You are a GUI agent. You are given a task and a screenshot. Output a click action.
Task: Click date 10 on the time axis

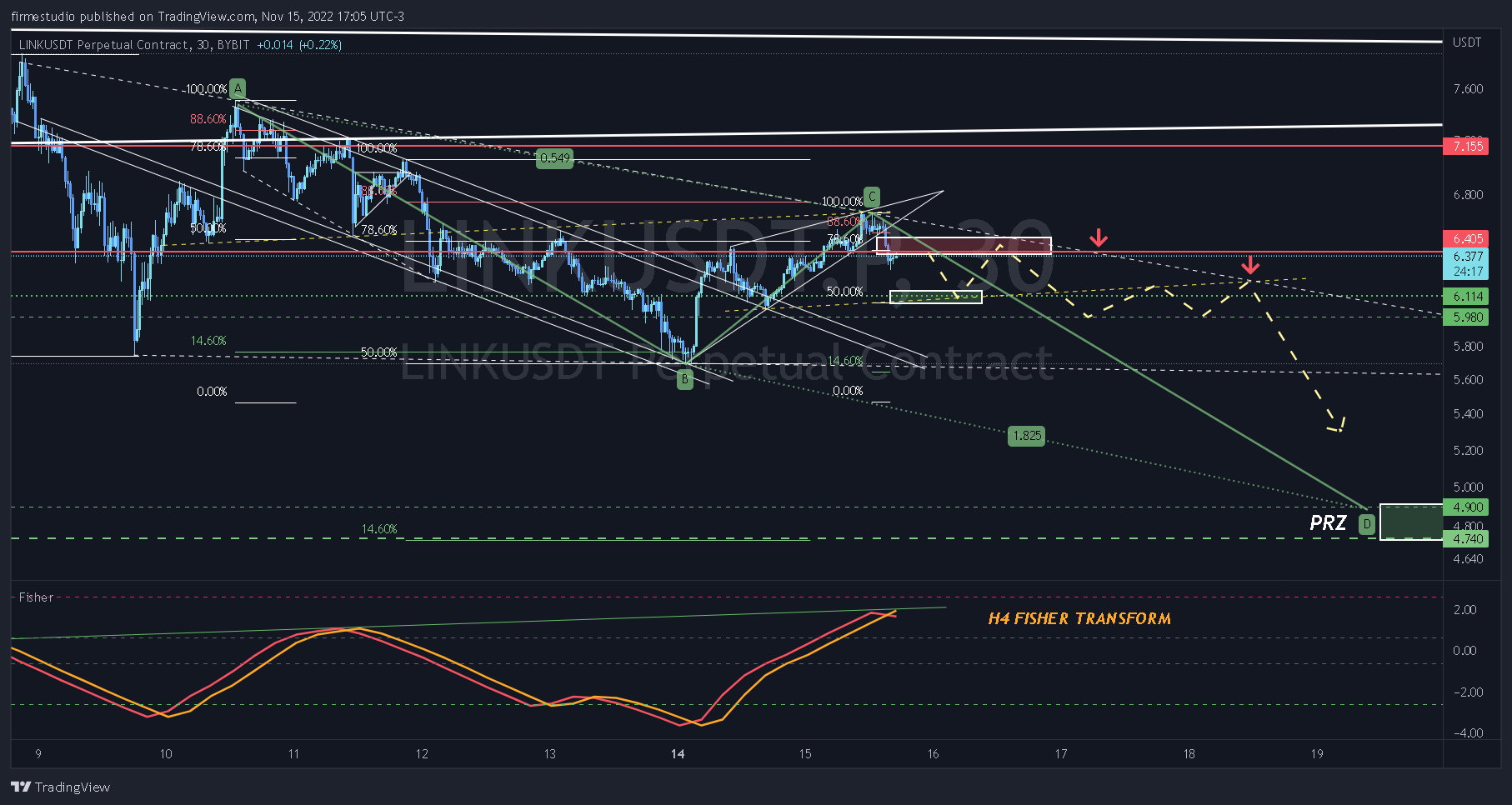click(x=166, y=754)
